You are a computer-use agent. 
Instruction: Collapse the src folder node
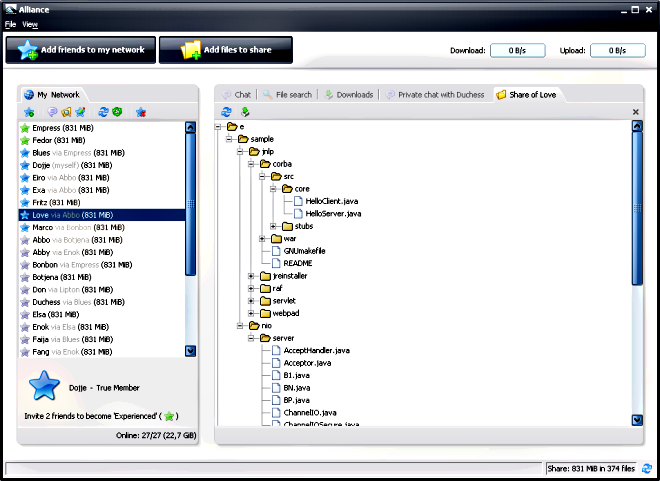pyautogui.click(x=262, y=176)
